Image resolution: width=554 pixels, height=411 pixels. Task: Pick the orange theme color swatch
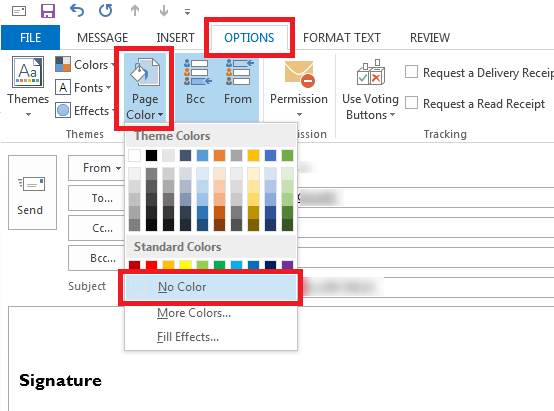pos(219,155)
